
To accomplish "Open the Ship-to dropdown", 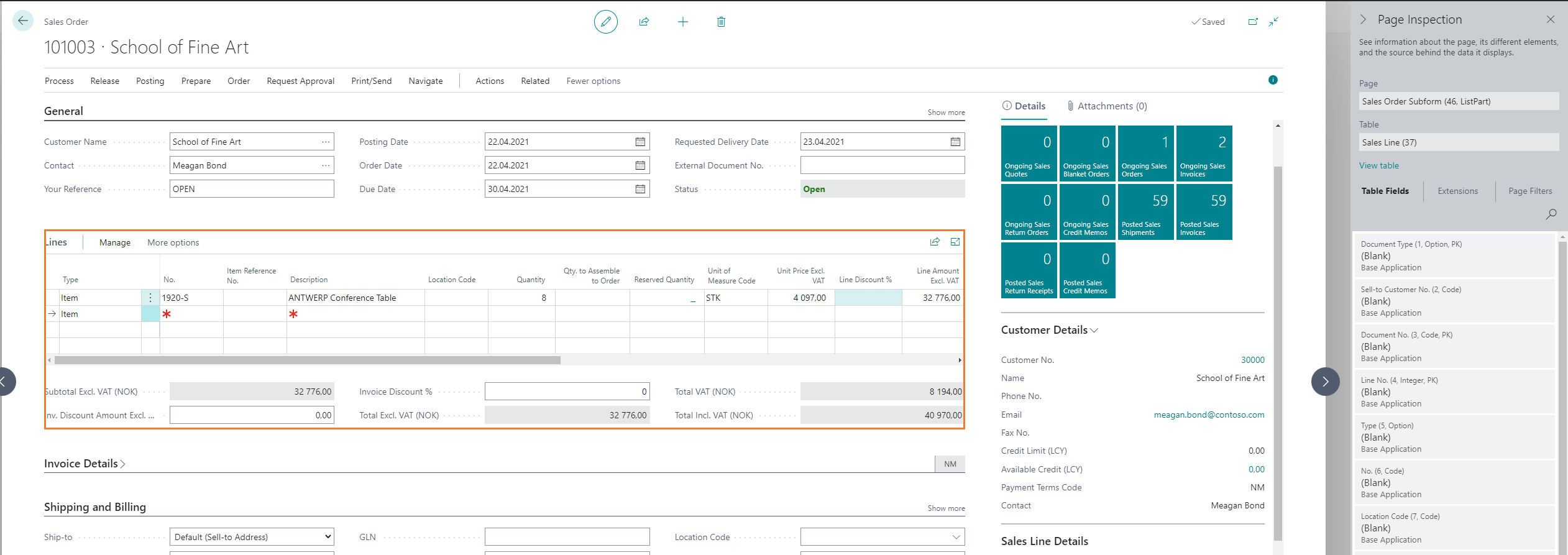I will [252, 537].
